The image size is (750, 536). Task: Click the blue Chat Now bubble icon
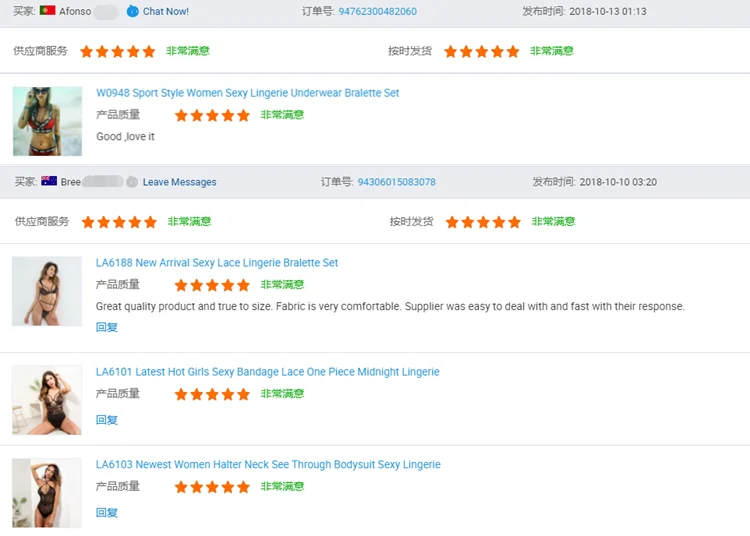[x=132, y=11]
